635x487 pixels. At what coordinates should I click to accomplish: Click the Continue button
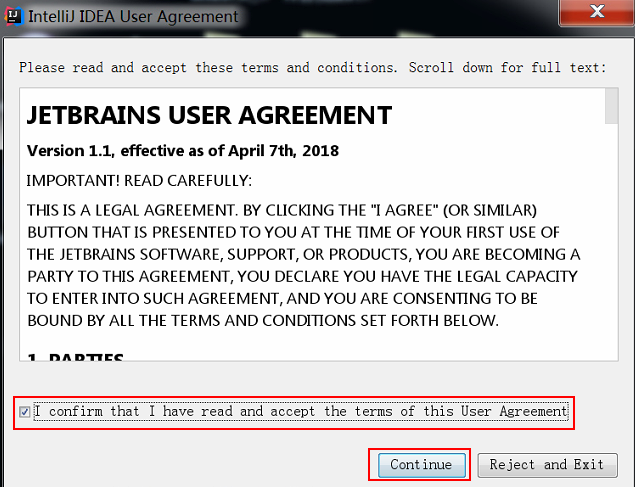point(422,465)
